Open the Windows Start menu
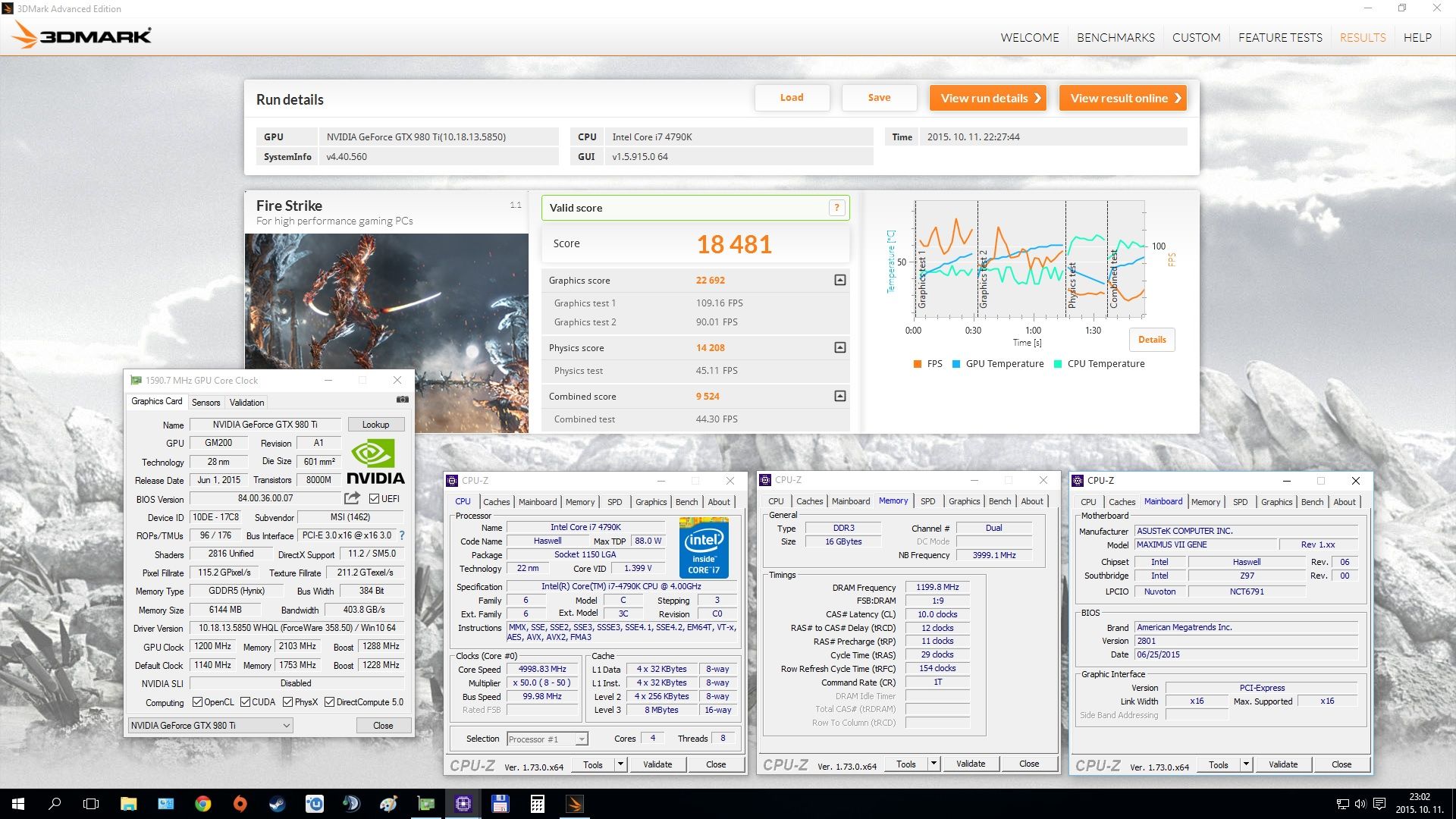Image resolution: width=1456 pixels, height=819 pixels. pyautogui.click(x=18, y=804)
